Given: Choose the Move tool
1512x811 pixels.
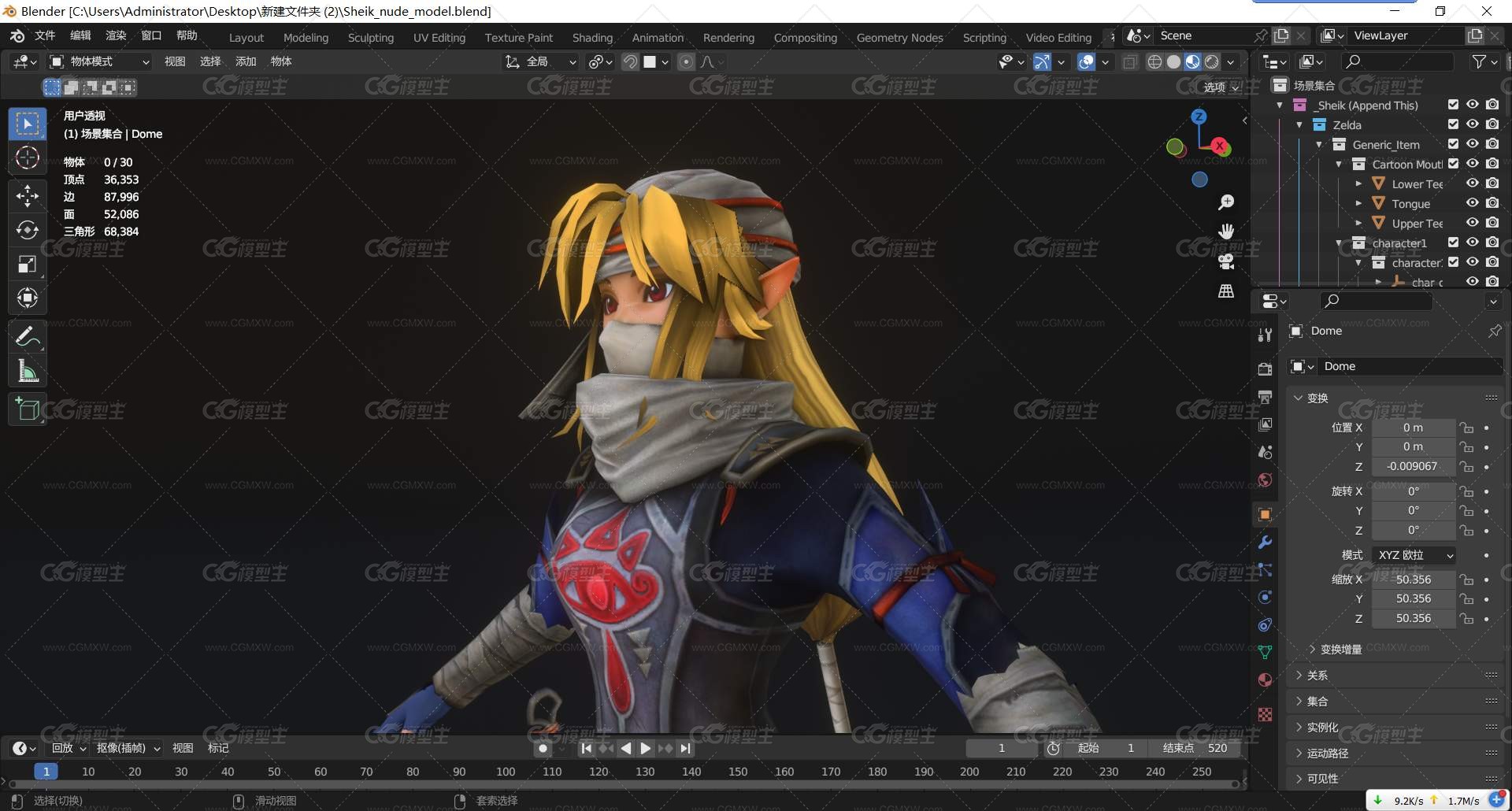Looking at the screenshot, I should (28, 195).
